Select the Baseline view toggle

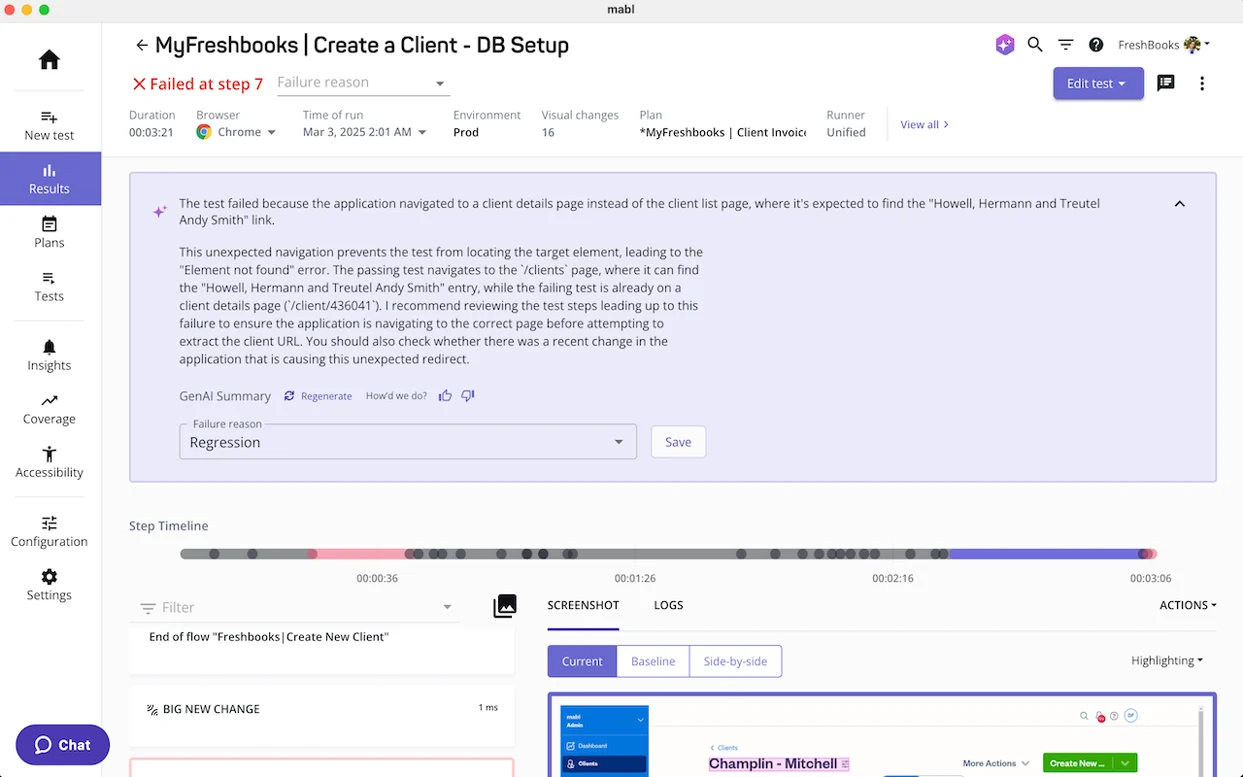653,661
